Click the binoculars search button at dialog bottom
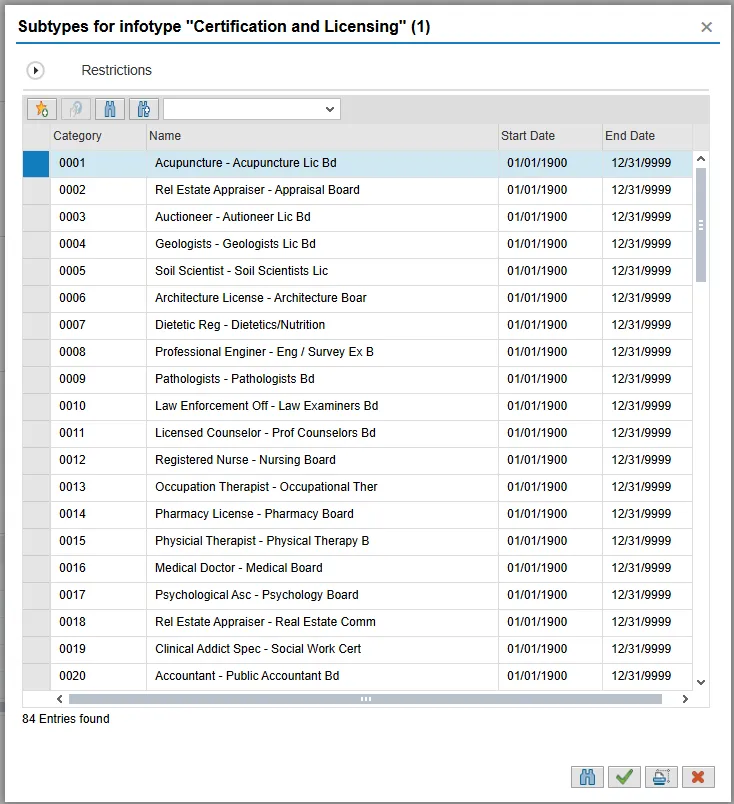 (588, 777)
